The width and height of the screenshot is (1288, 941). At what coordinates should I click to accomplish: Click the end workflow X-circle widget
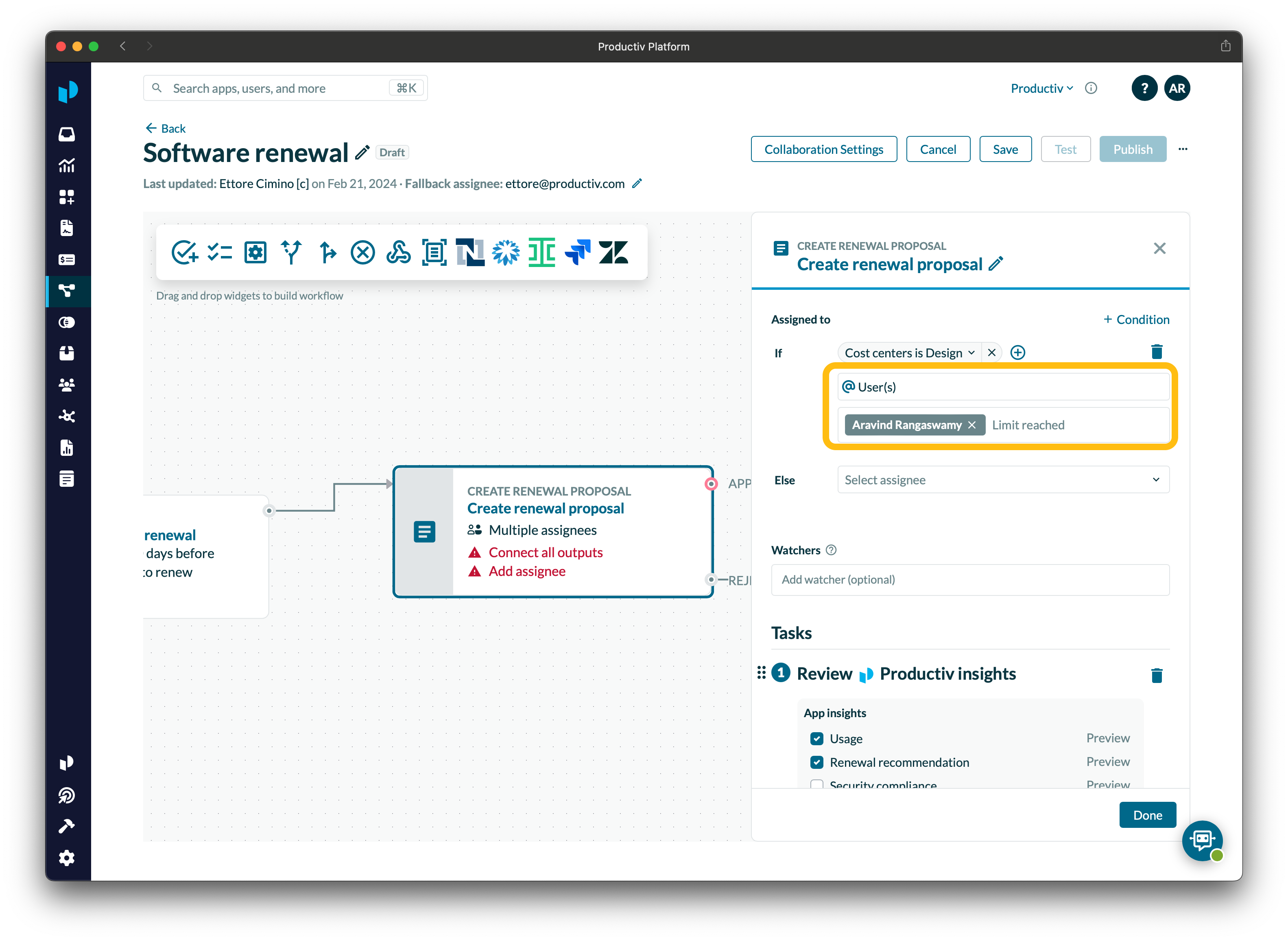[x=363, y=252]
